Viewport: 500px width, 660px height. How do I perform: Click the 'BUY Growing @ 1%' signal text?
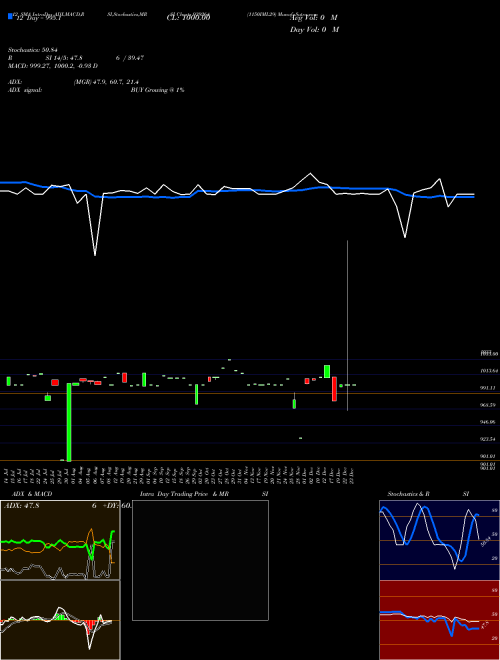click(157, 90)
